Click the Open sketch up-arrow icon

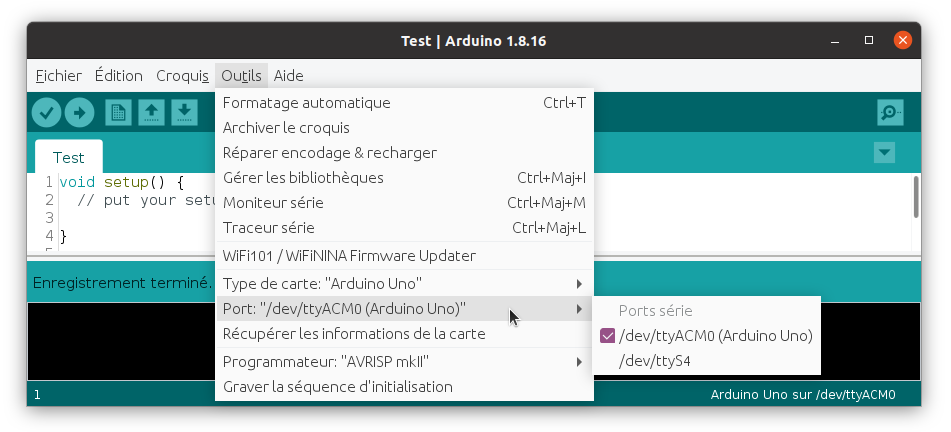tap(152, 113)
